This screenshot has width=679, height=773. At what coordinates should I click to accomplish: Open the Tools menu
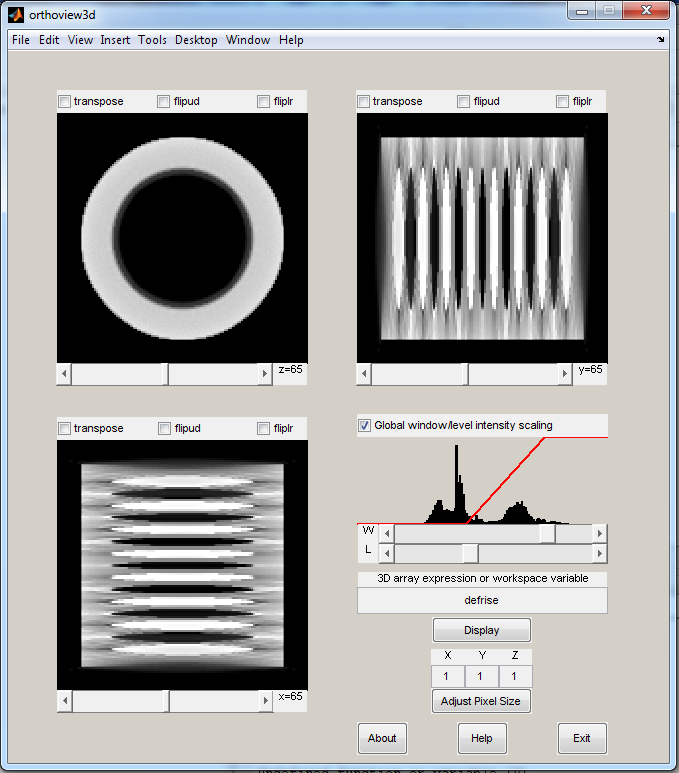pos(152,40)
